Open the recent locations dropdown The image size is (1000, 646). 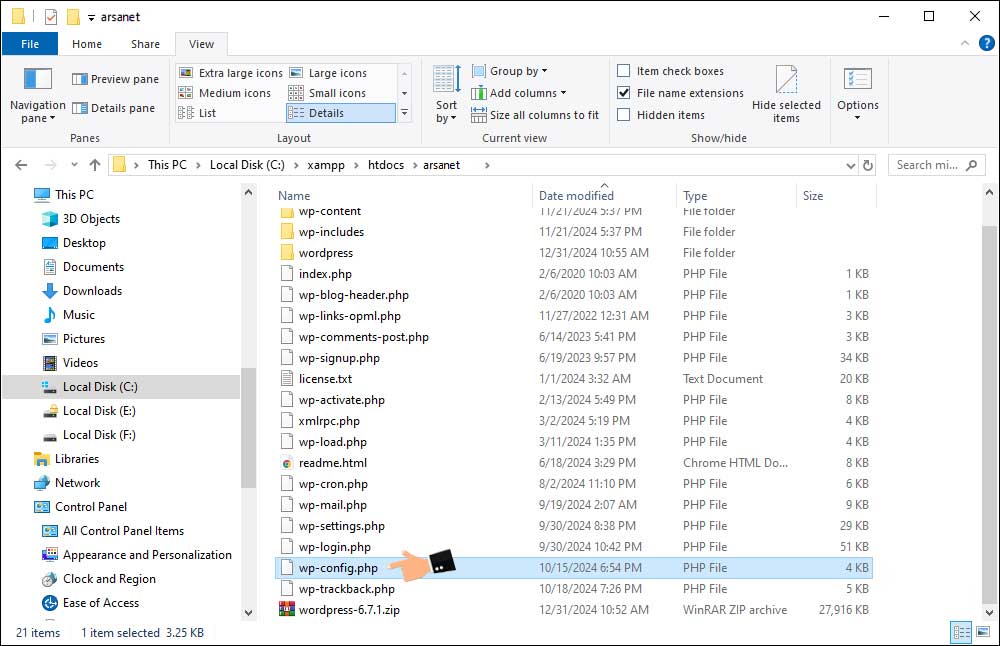[x=74, y=165]
